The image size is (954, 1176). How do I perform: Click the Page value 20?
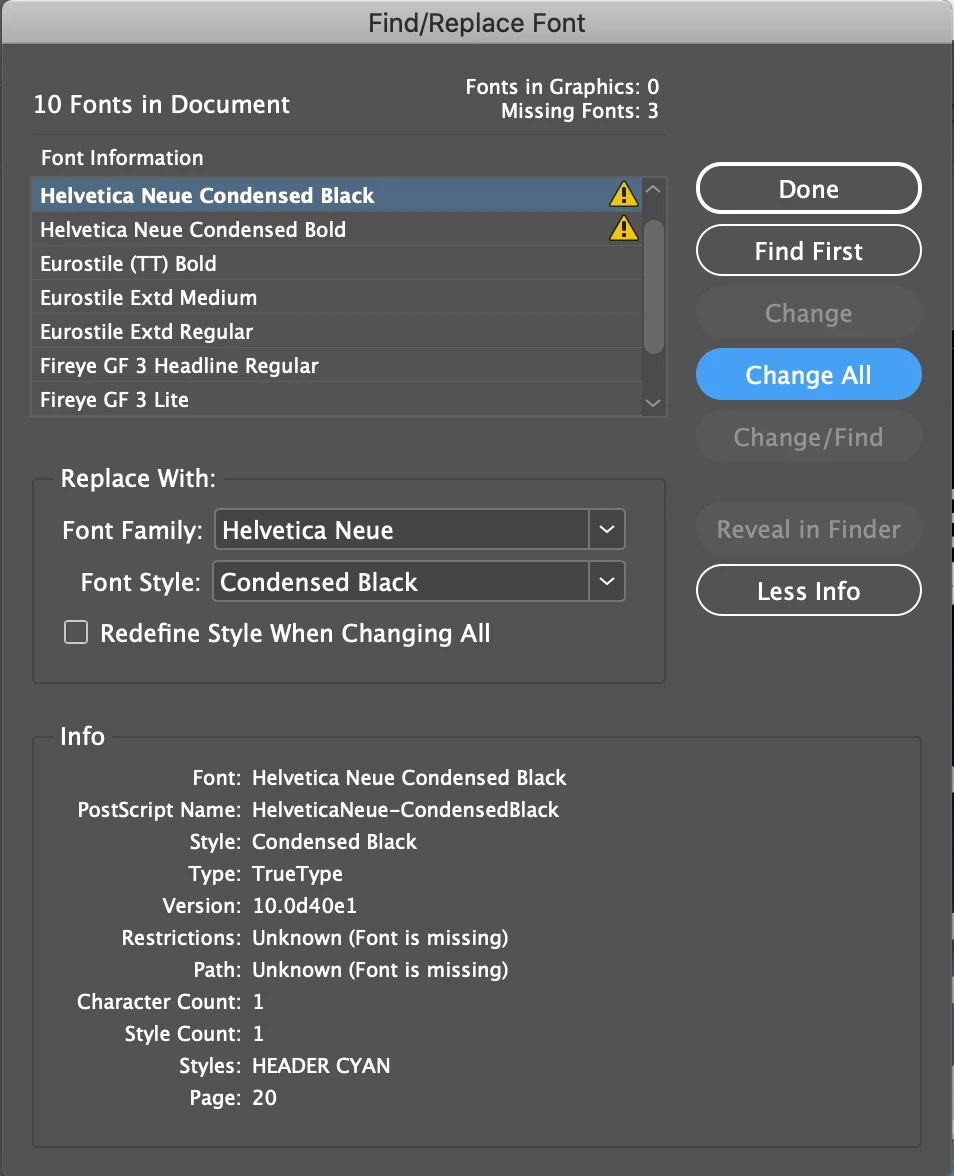[264, 1097]
